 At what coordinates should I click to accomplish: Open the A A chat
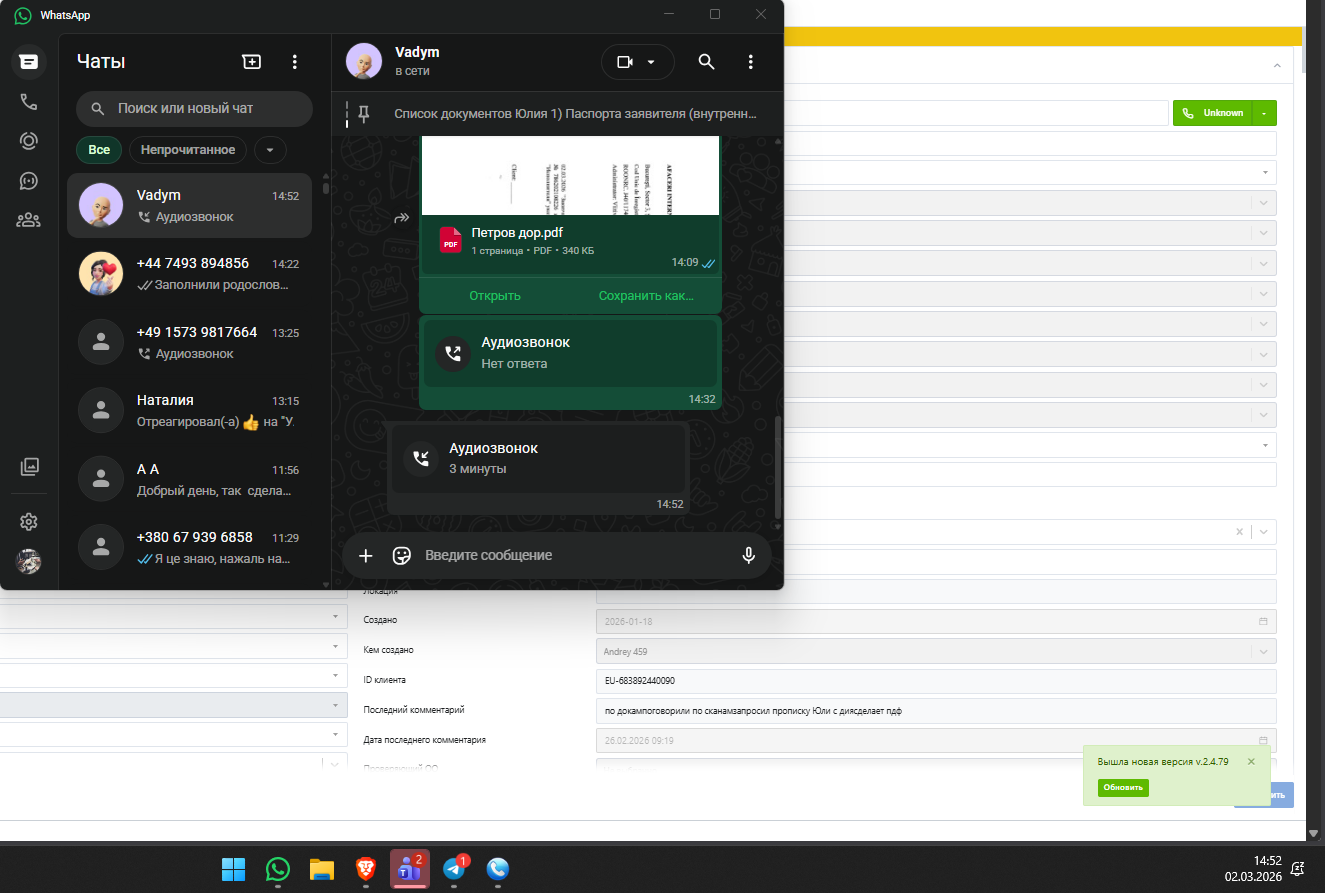click(x=190, y=480)
